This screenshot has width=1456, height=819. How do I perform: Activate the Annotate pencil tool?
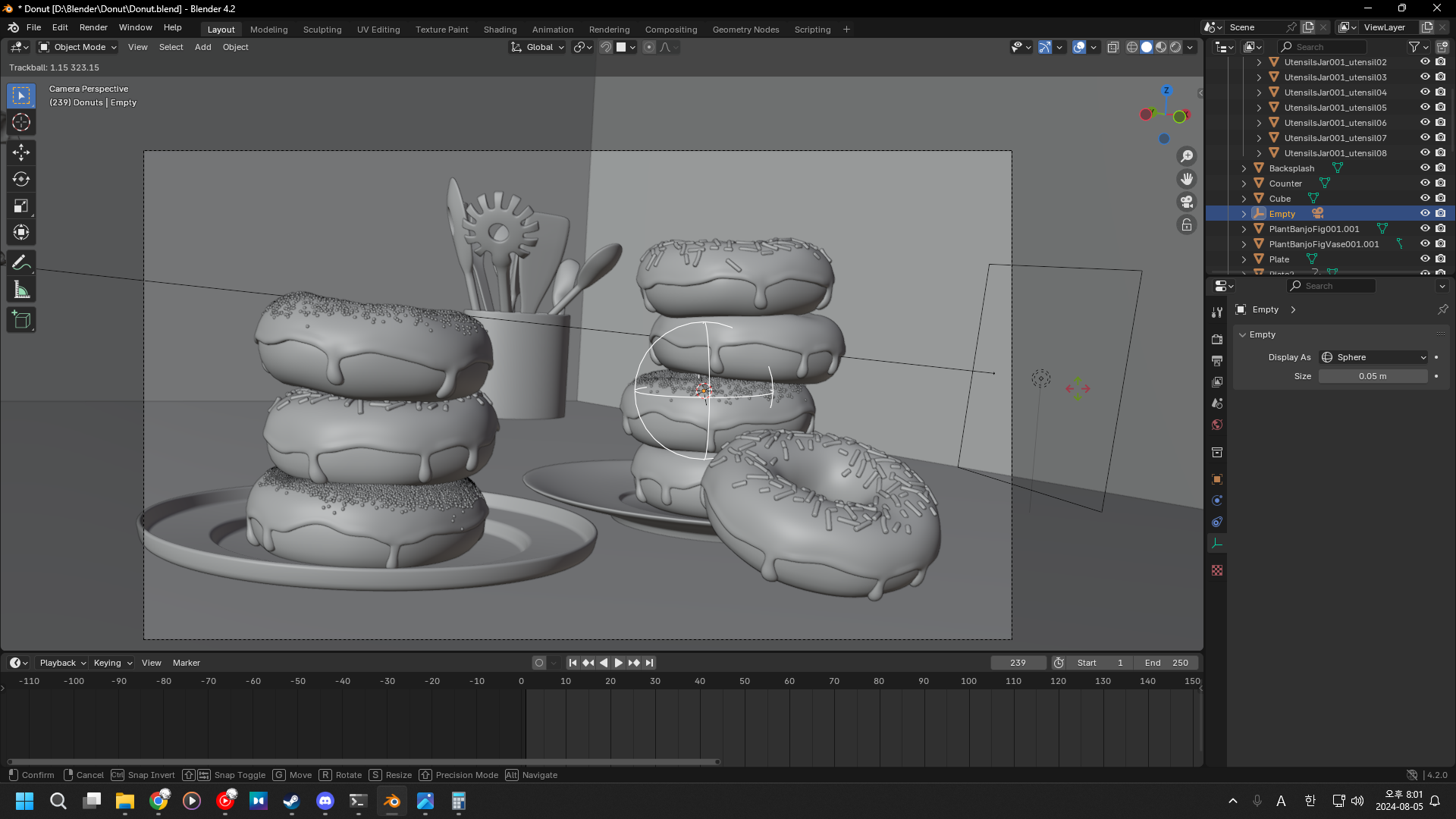(x=21, y=263)
